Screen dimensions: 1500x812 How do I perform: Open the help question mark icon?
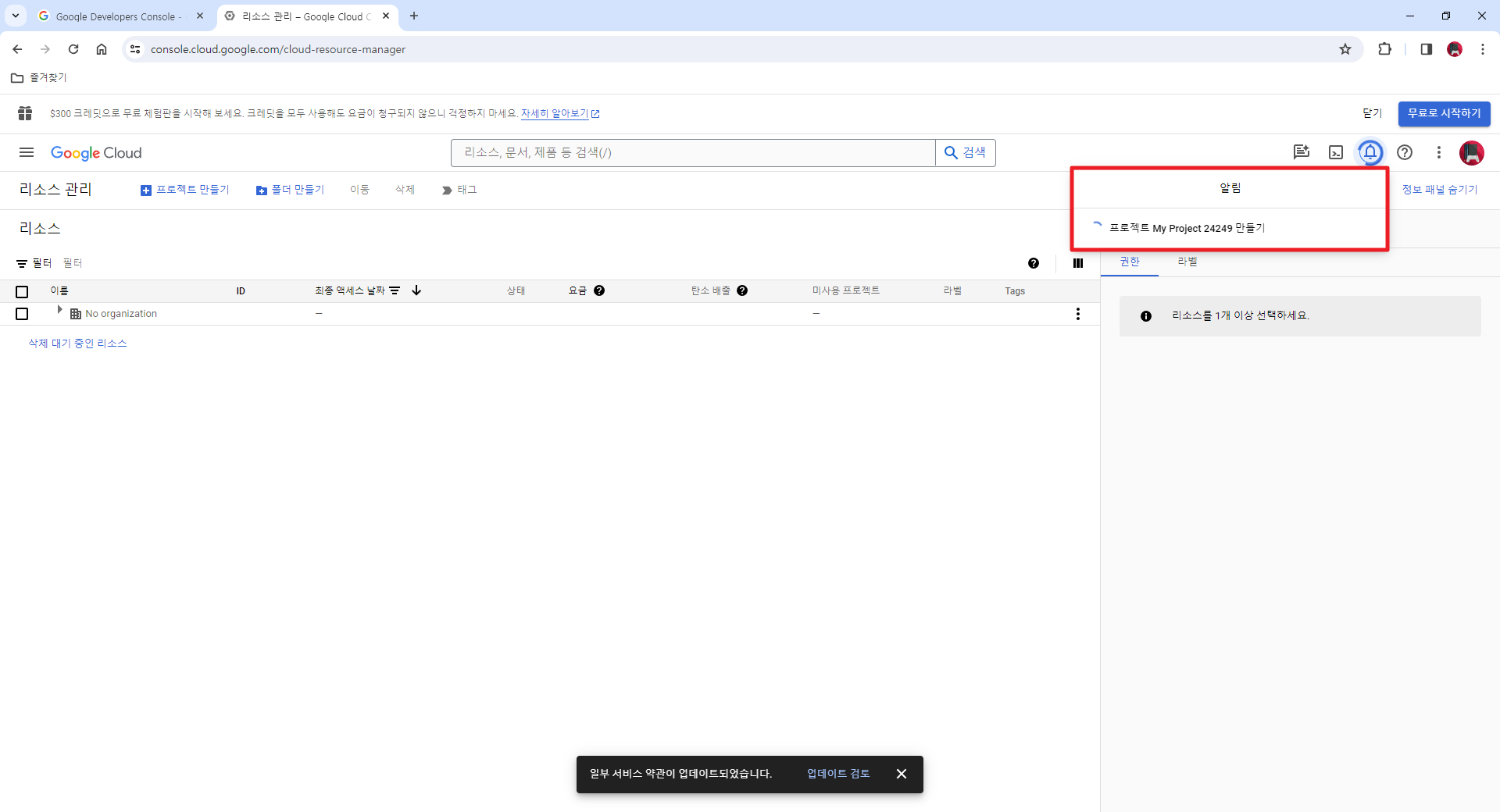[1405, 152]
